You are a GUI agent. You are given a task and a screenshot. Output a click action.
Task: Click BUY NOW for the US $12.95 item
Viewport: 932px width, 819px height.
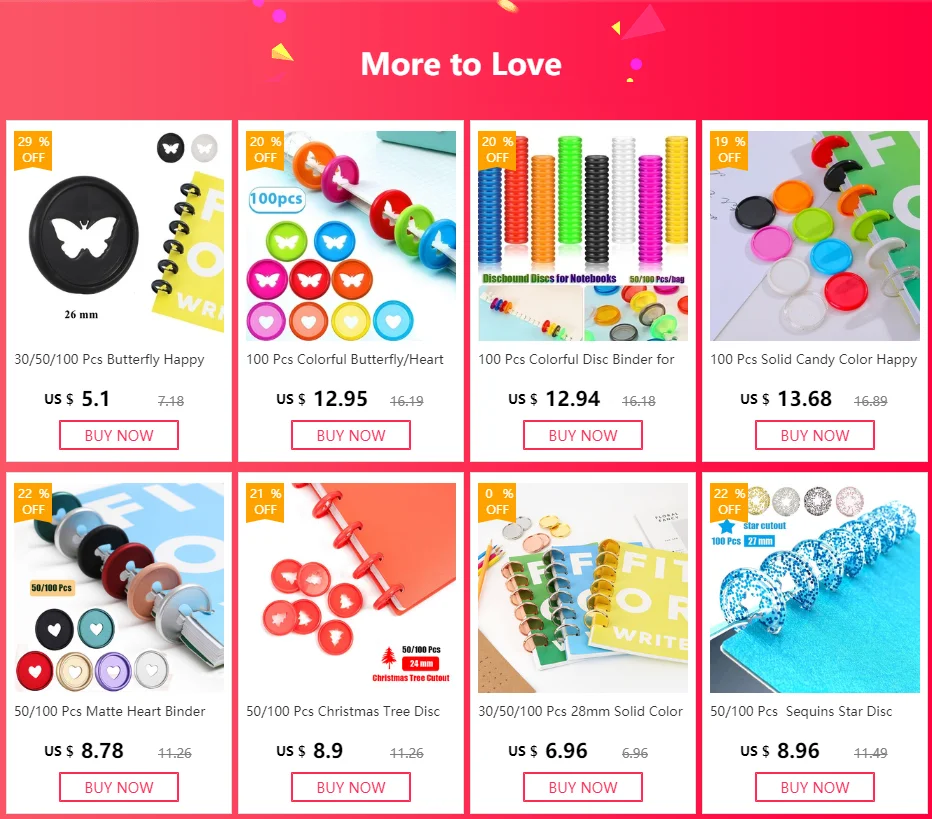[x=351, y=435]
